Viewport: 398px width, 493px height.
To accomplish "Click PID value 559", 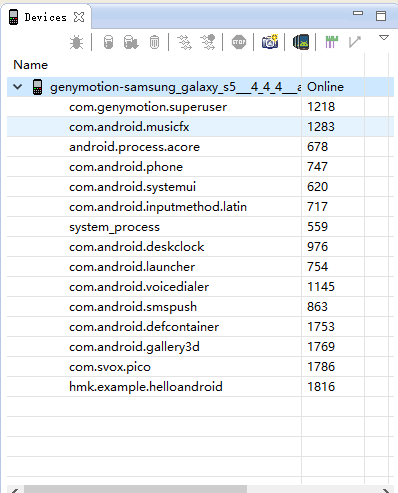I will (318, 227).
